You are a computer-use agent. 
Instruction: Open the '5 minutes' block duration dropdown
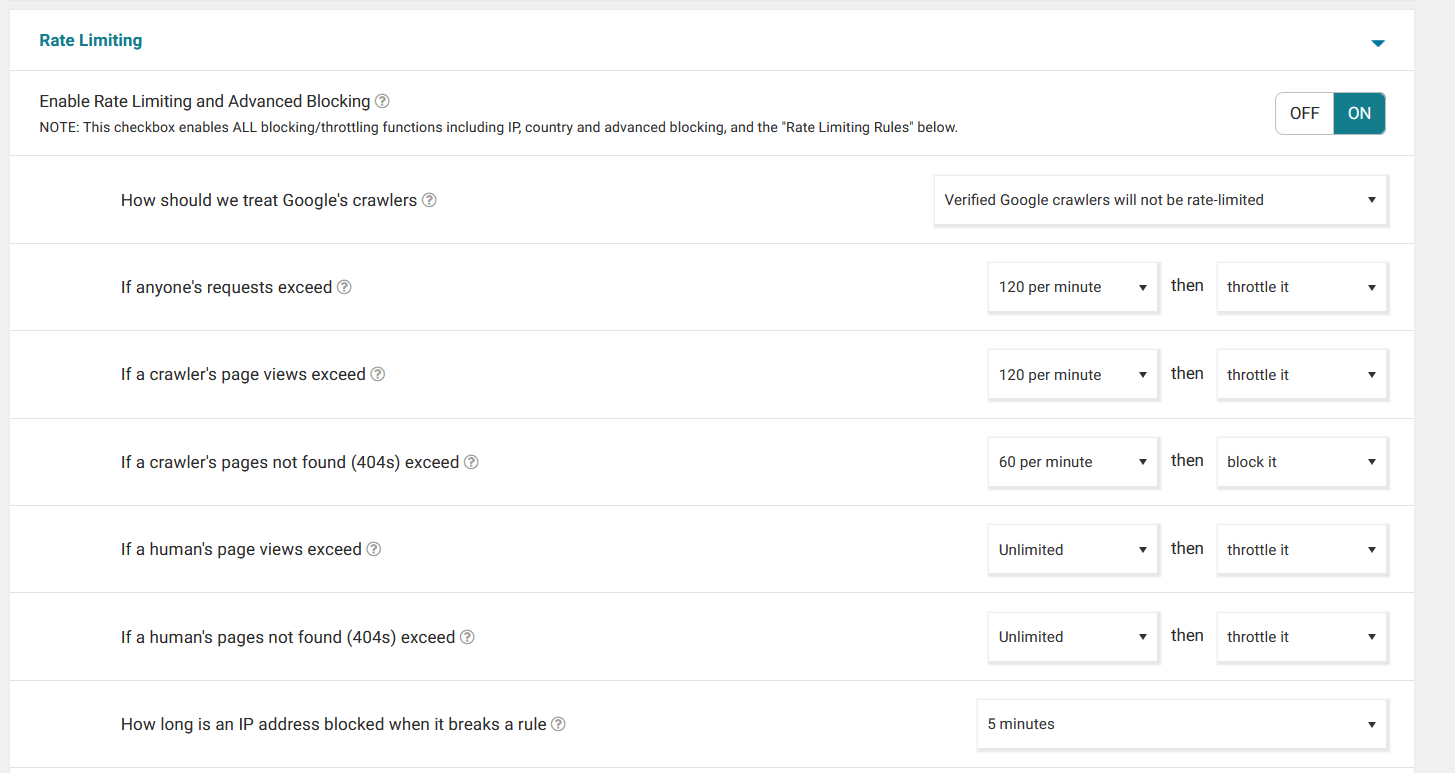[x=1181, y=724]
